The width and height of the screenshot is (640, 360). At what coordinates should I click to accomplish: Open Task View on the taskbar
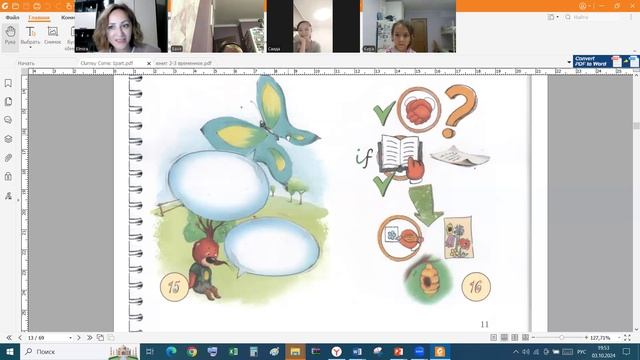pos(149,351)
